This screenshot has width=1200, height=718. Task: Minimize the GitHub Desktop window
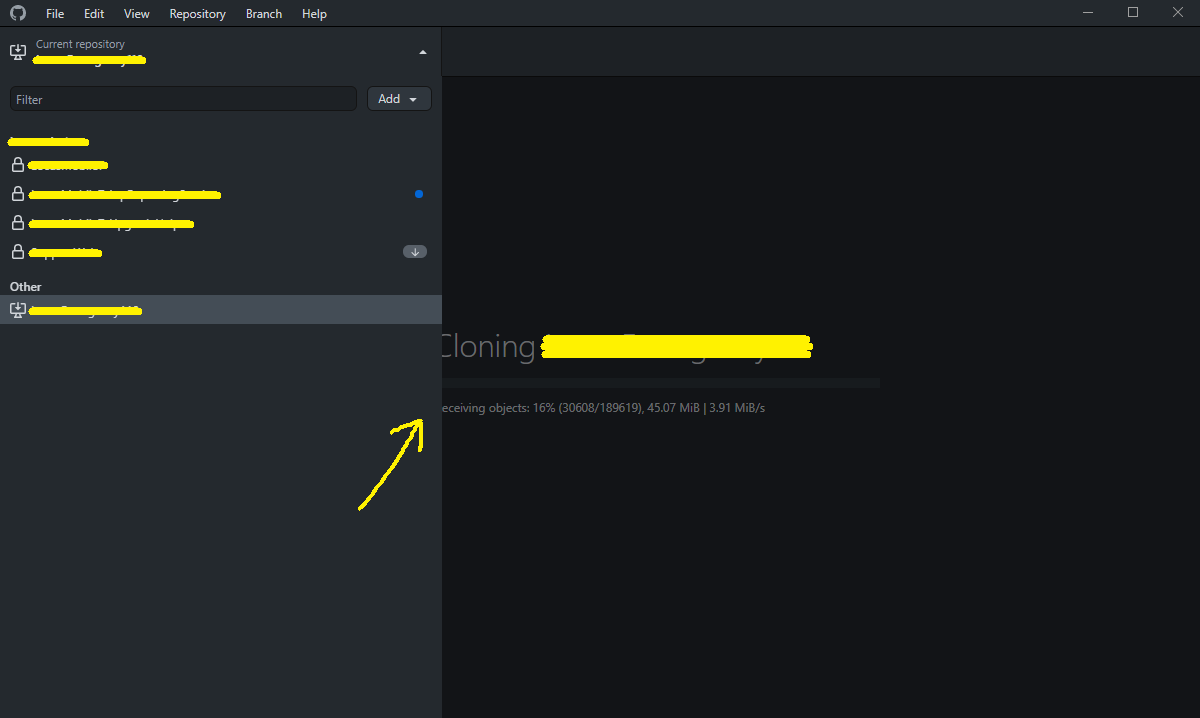tap(1088, 13)
